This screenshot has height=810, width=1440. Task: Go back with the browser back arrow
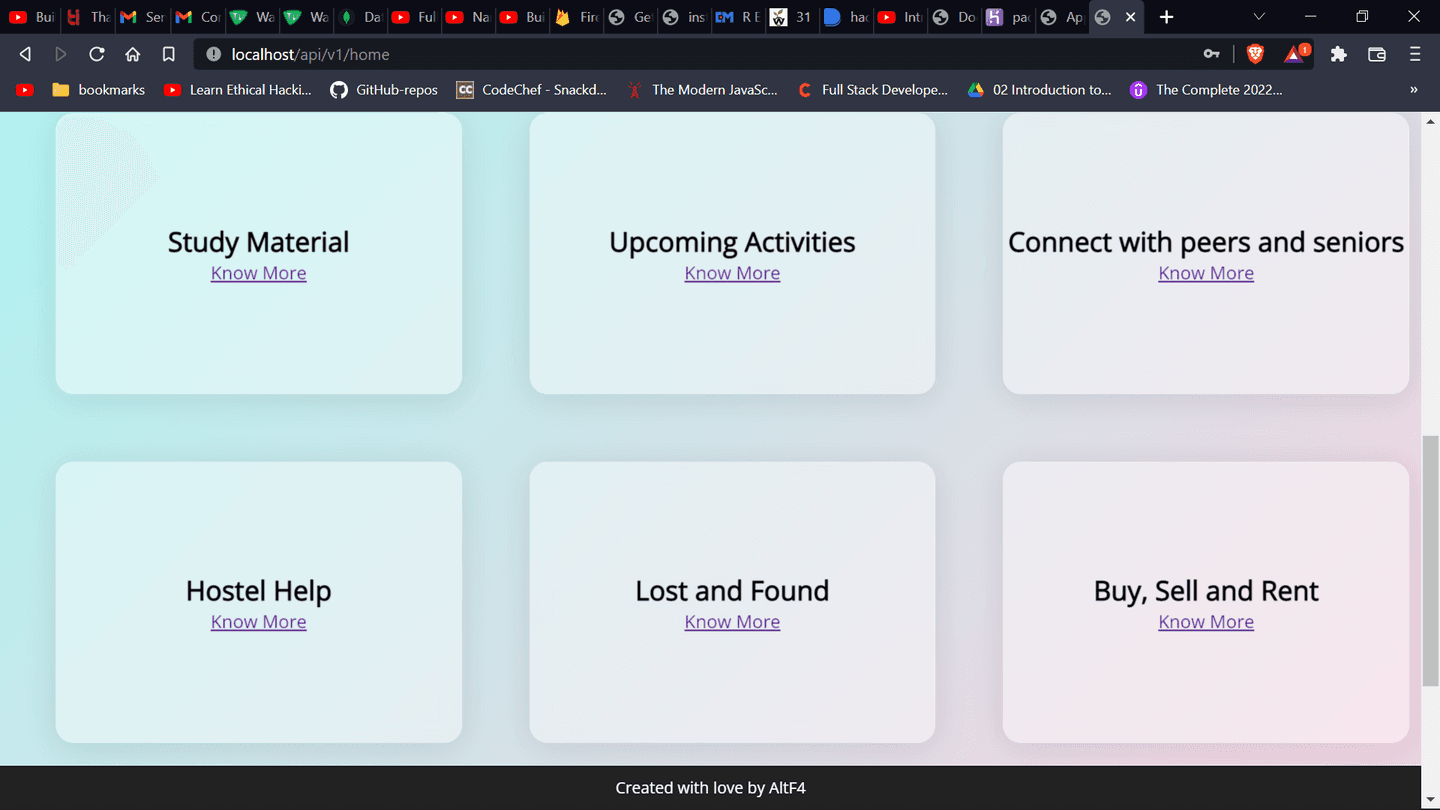coord(26,54)
